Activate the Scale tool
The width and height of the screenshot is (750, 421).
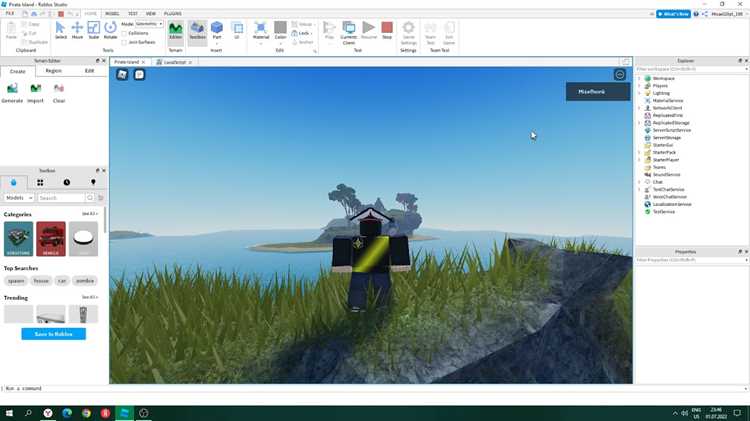point(94,30)
